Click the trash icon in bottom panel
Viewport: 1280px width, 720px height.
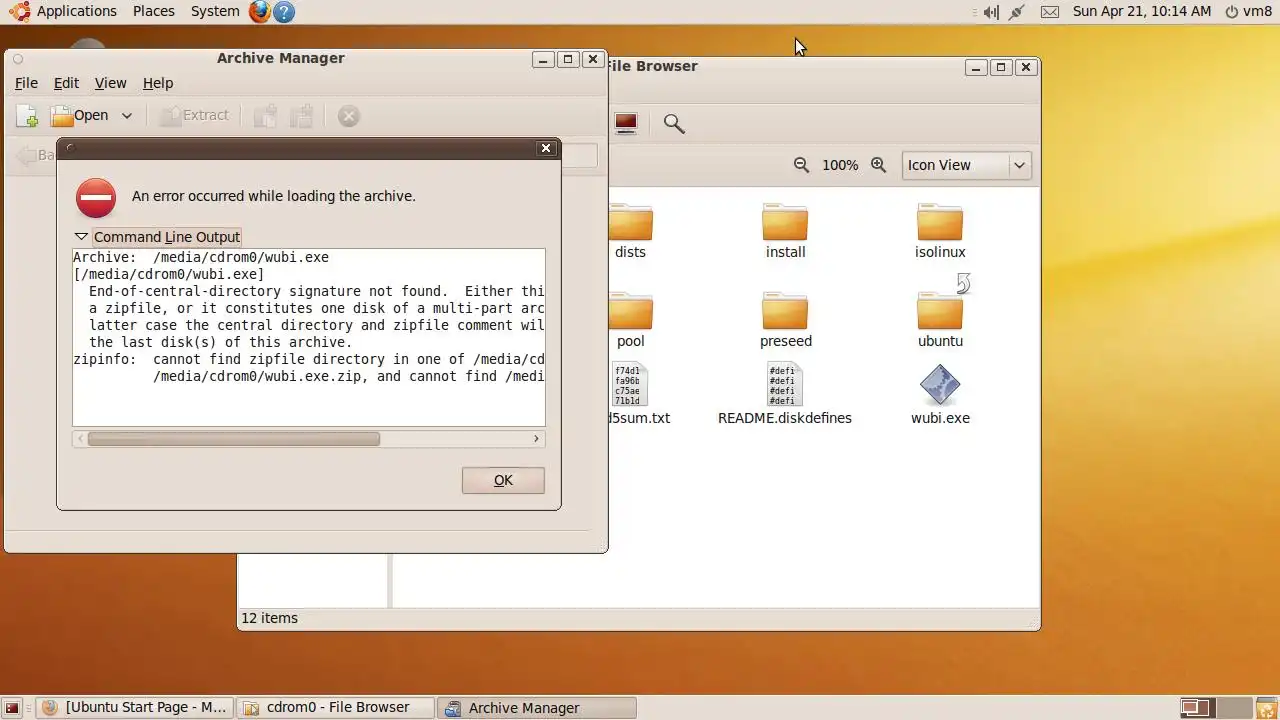(x=1266, y=708)
